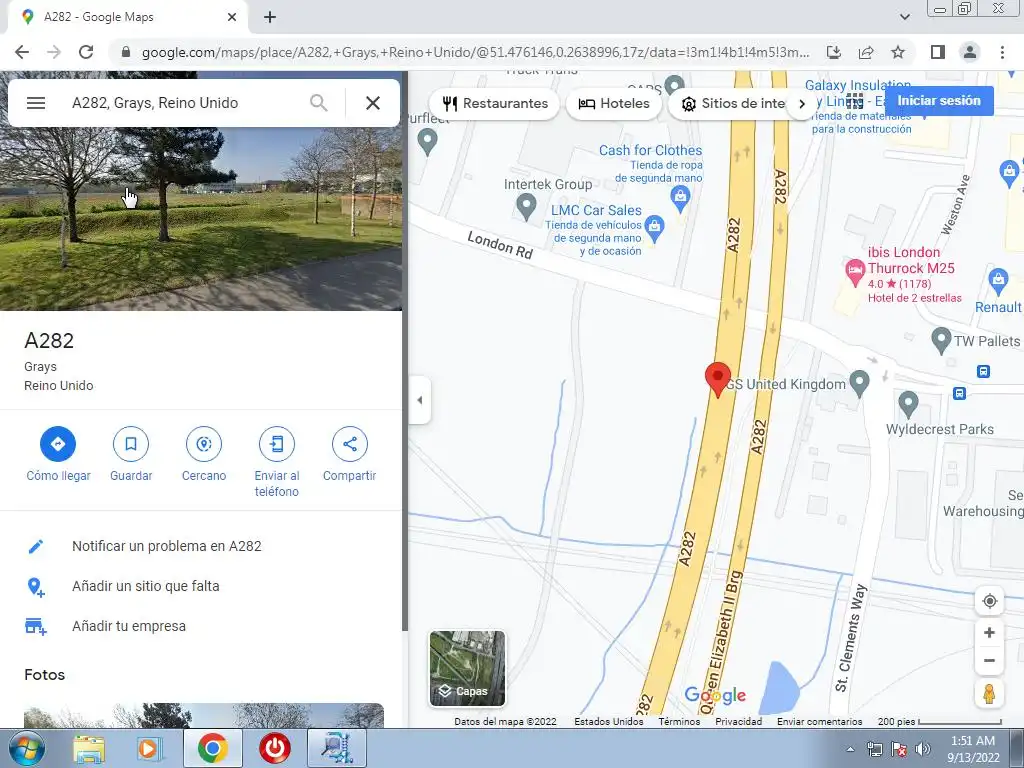Image resolution: width=1024 pixels, height=768 pixels.
Task: Click the ibis London Thurrock hotel marker
Action: pyautogui.click(x=855, y=272)
